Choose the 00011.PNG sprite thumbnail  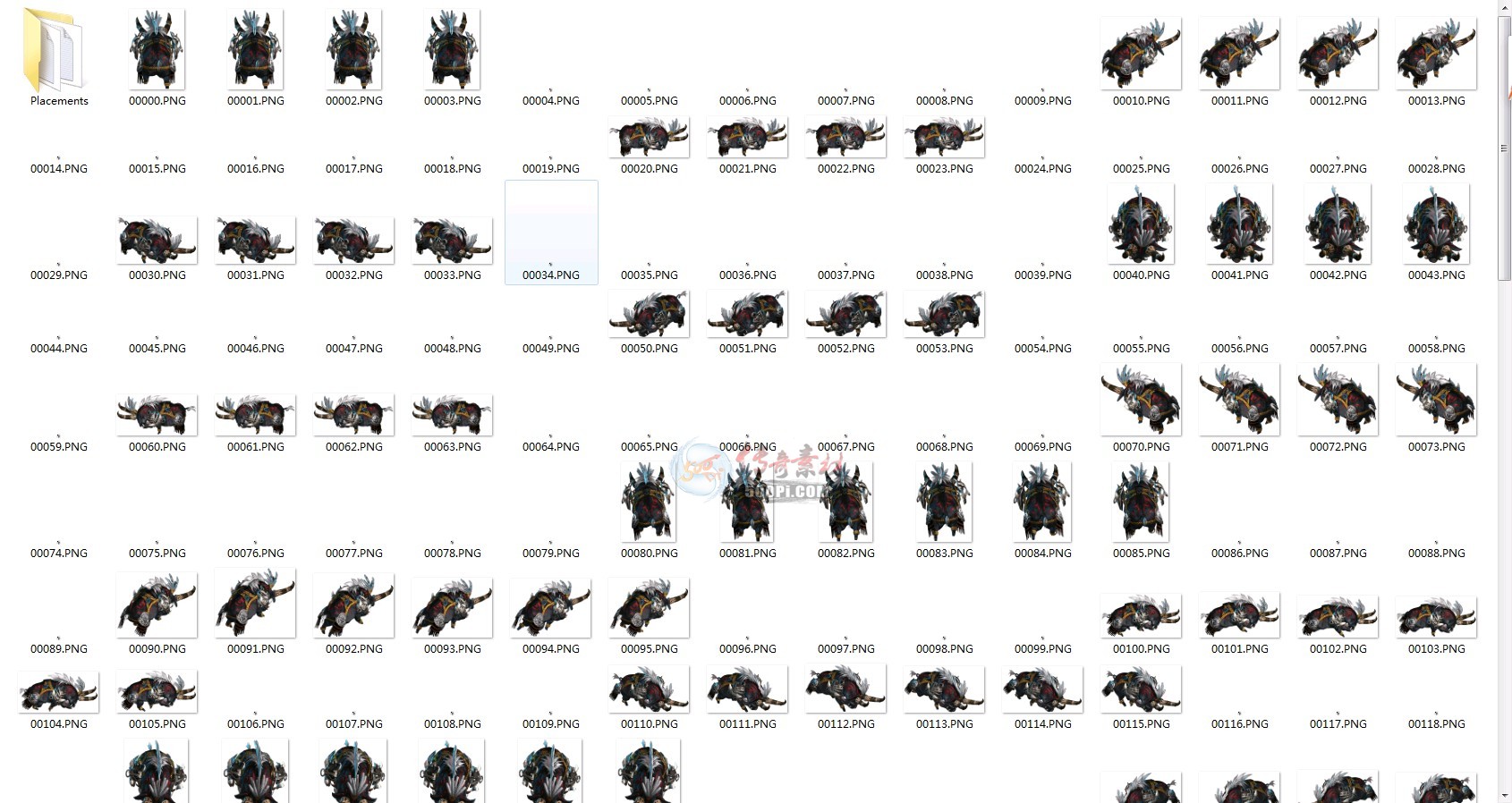point(1240,54)
